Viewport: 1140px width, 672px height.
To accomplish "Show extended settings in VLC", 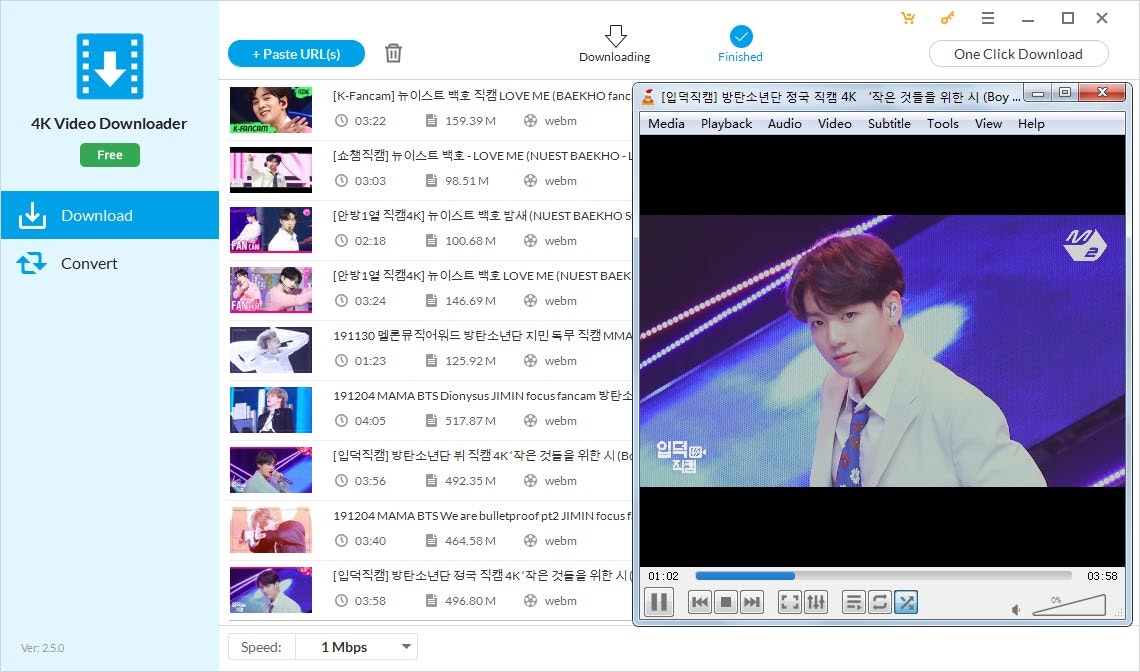I will click(816, 602).
